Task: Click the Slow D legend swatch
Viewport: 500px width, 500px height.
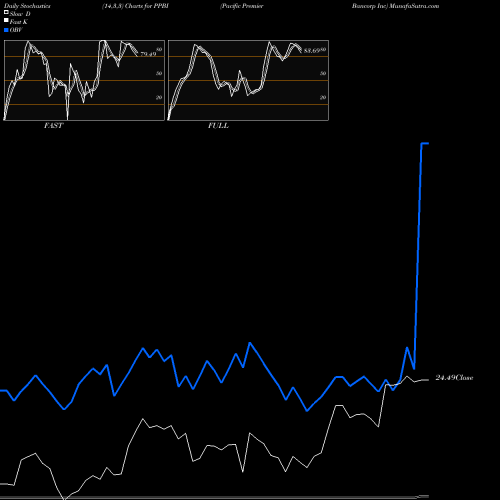Action: [6, 12]
